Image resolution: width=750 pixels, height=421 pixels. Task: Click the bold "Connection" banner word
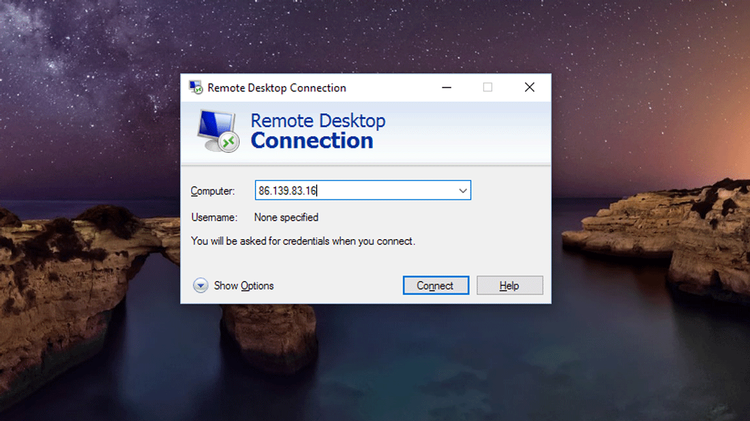[311, 141]
